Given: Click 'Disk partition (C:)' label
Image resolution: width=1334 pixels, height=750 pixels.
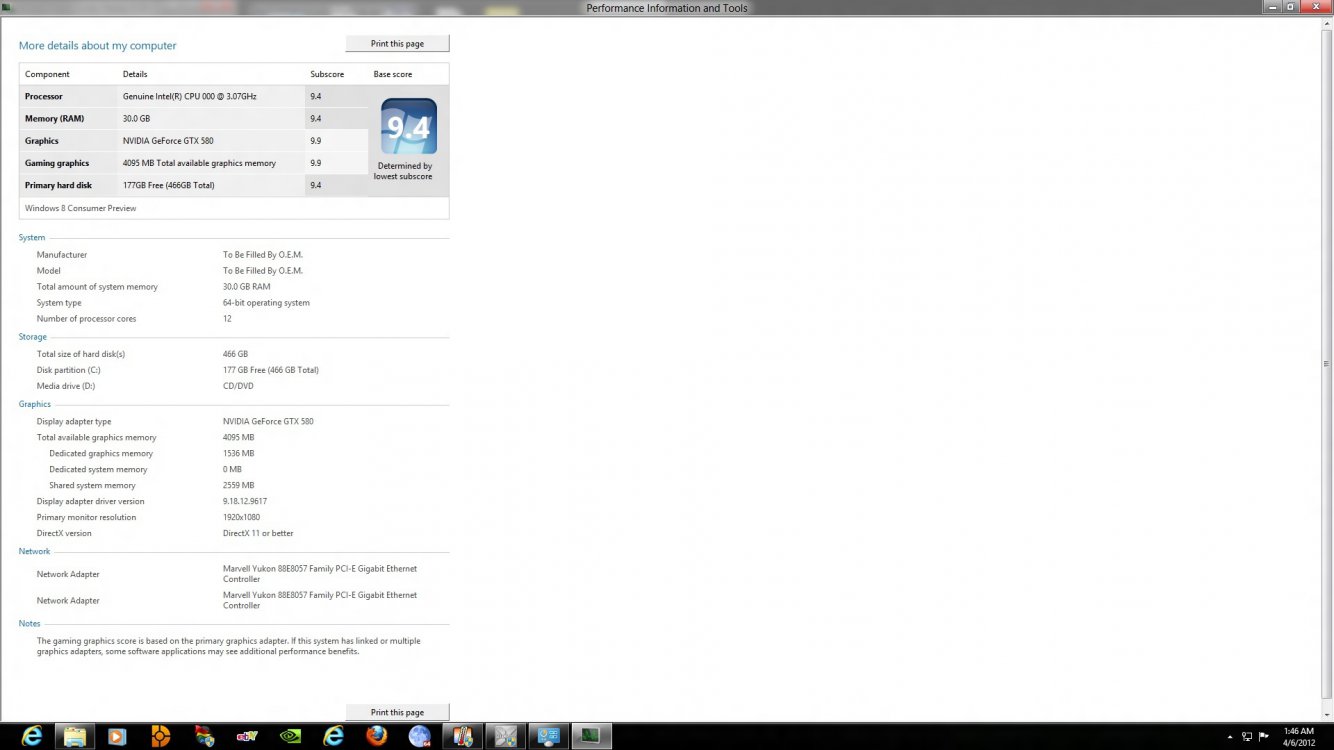Looking at the screenshot, I should click(69, 370).
